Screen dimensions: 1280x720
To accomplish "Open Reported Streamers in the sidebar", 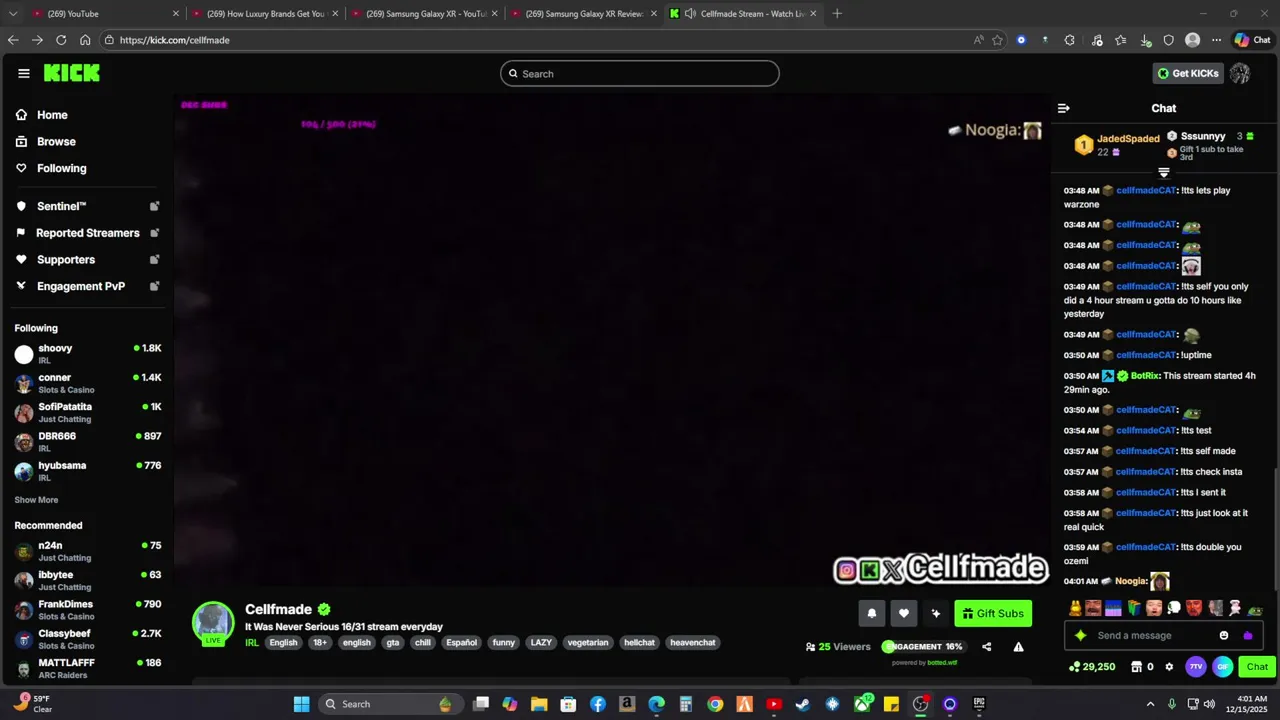I will coord(88,233).
